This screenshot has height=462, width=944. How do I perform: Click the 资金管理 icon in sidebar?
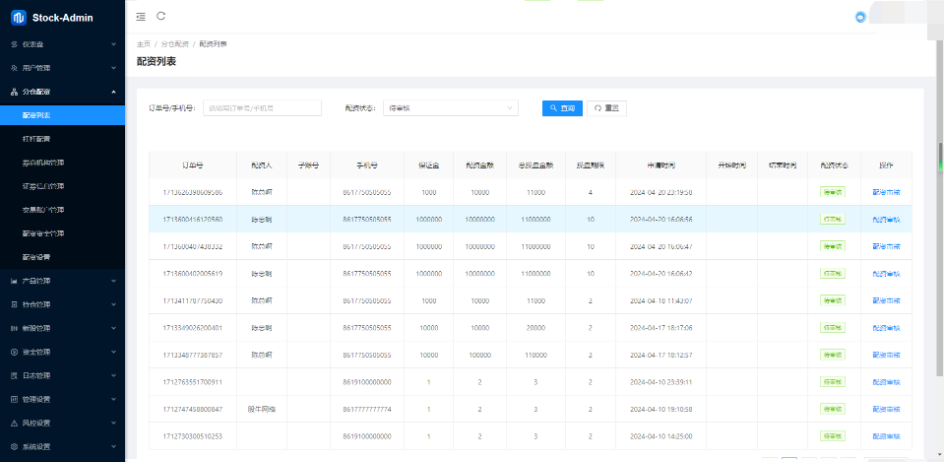pyautogui.click(x=14, y=352)
